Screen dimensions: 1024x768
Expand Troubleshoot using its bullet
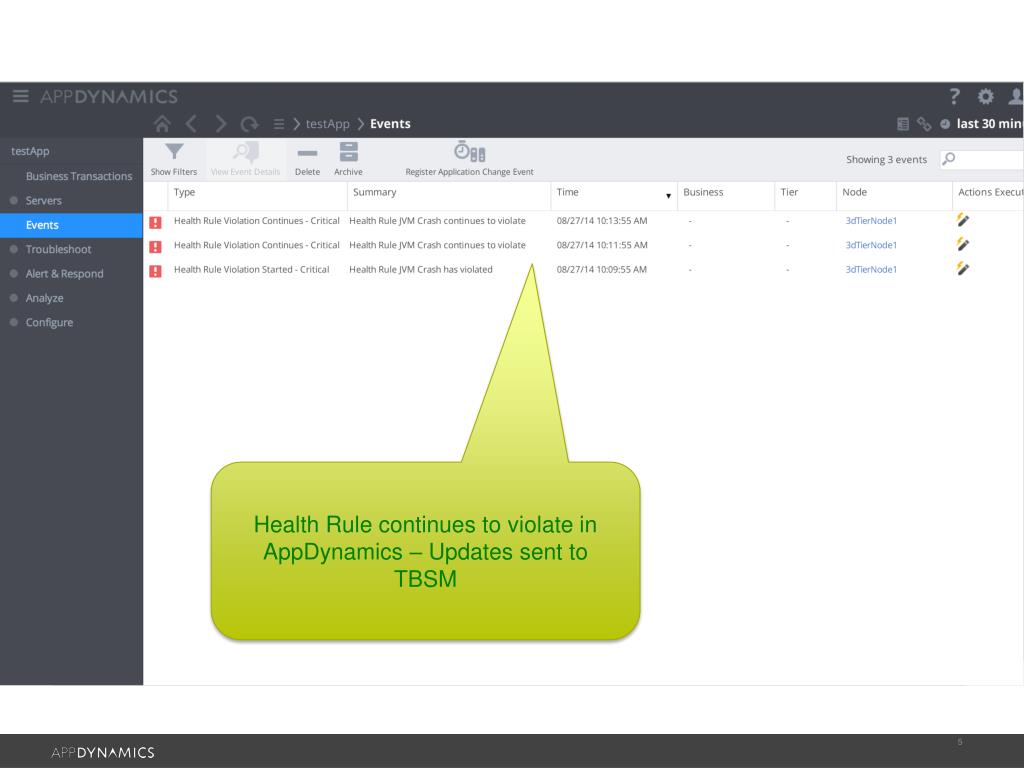[14, 249]
